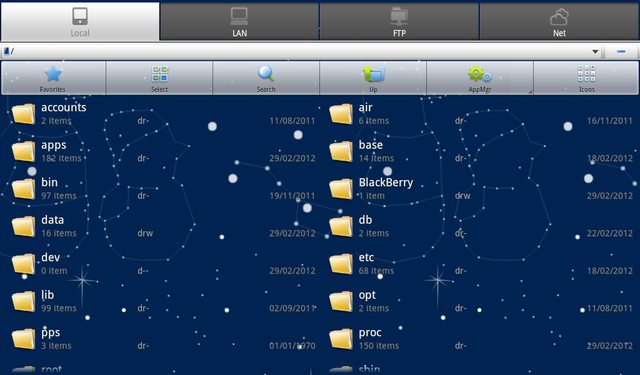This screenshot has height=375, width=640.
Task: Open the accounts folder icon
Action: (23, 114)
